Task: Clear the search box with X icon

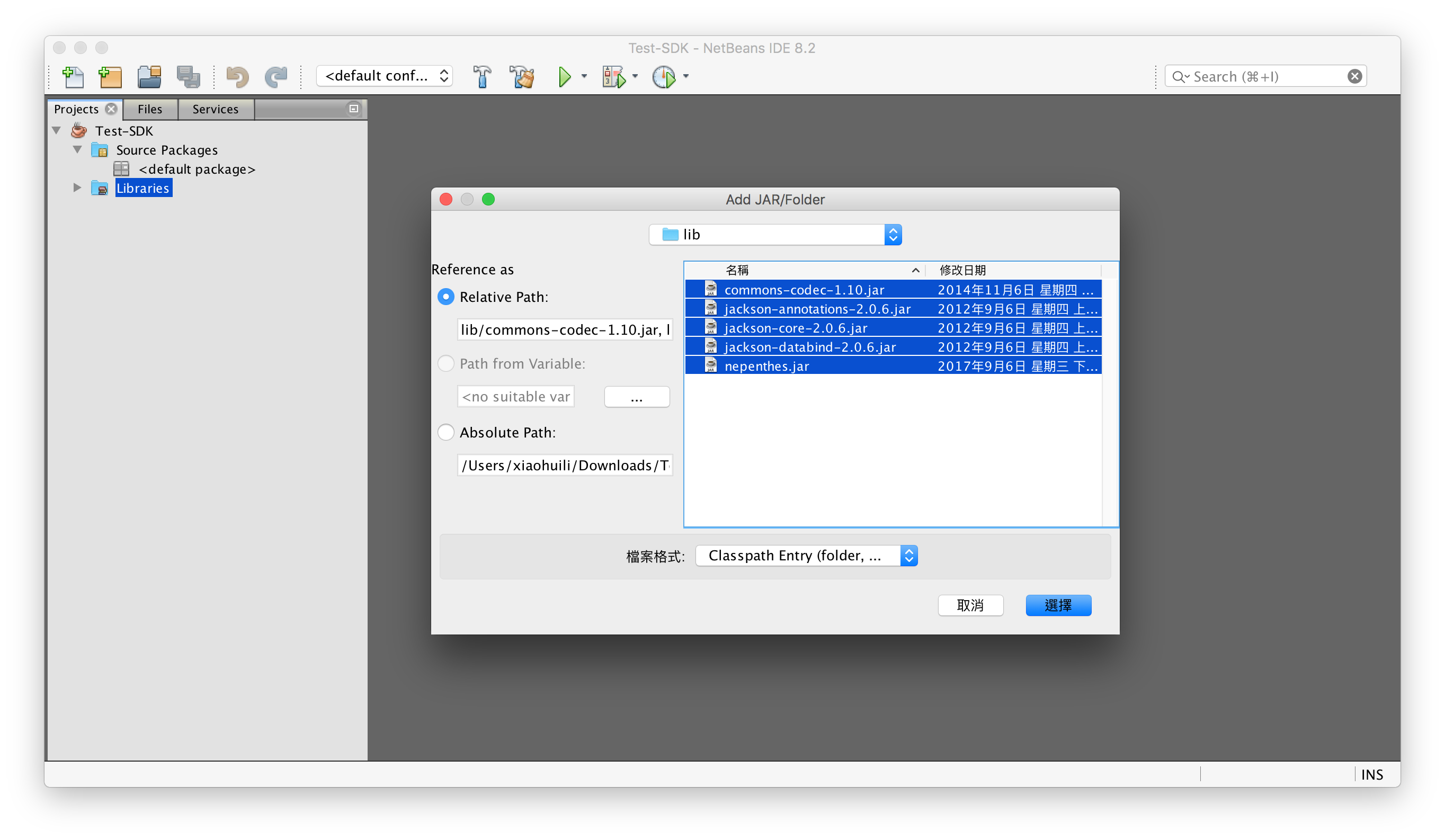Action: (1354, 76)
